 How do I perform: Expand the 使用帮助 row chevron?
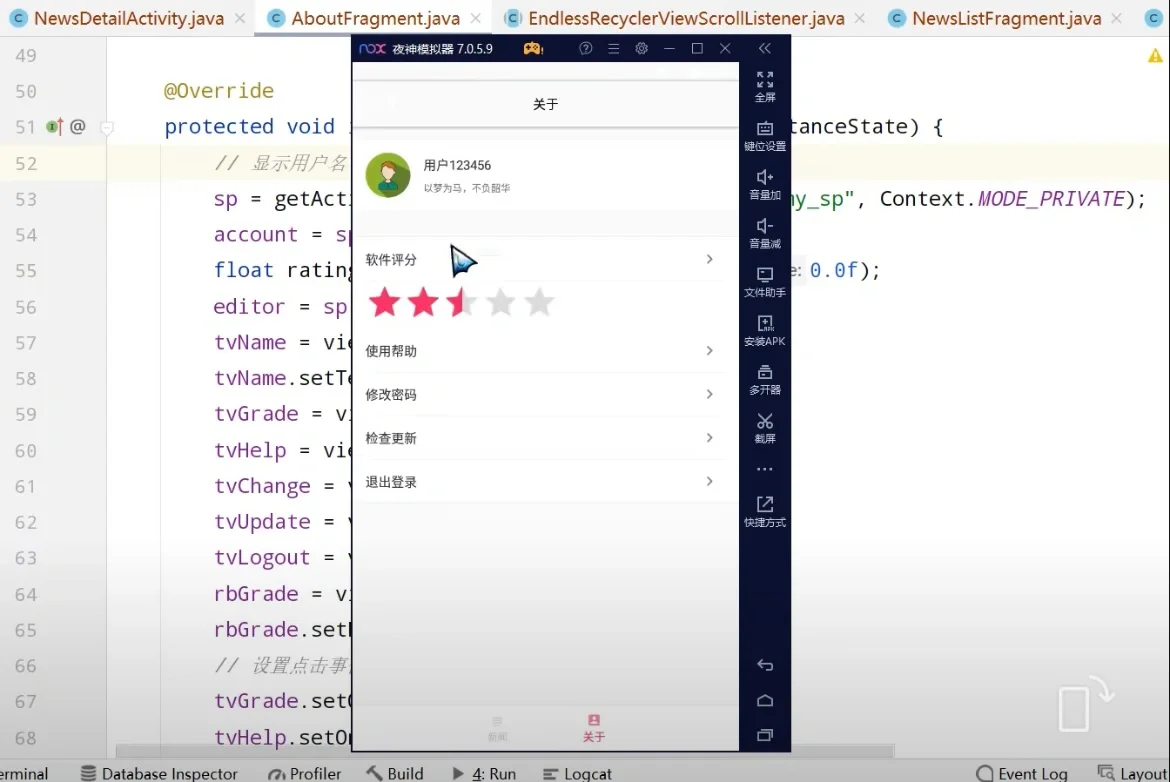pyautogui.click(x=710, y=351)
